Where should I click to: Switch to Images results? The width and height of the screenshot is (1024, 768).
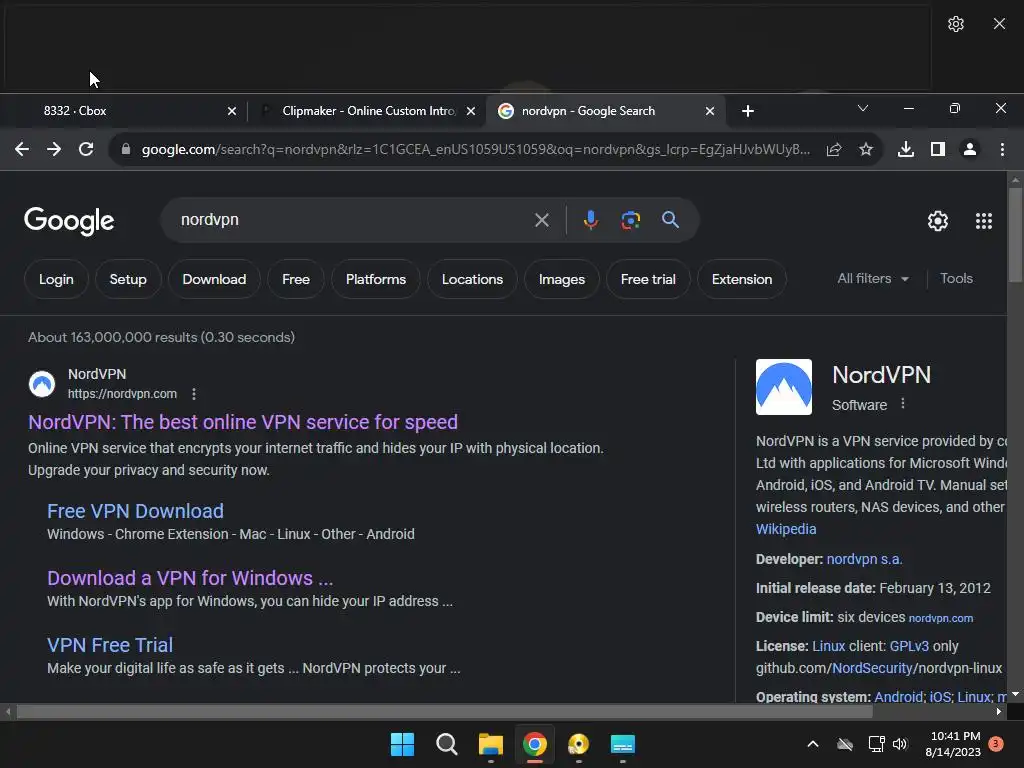pyautogui.click(x=562, y=280)
